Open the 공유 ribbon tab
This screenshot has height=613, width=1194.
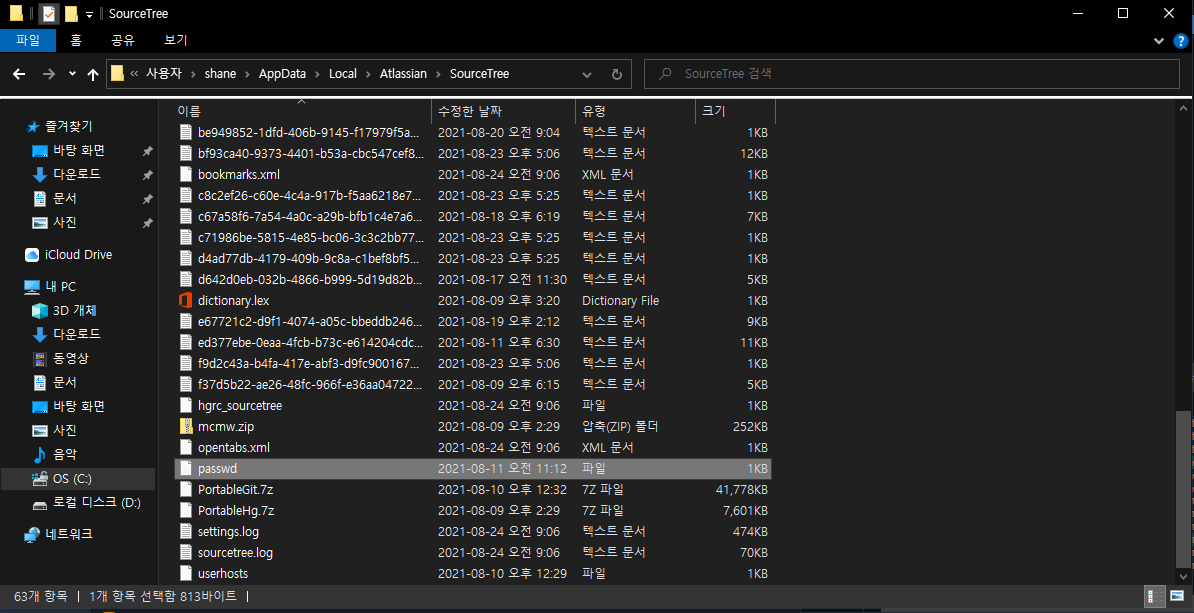[x=123, y=40]
